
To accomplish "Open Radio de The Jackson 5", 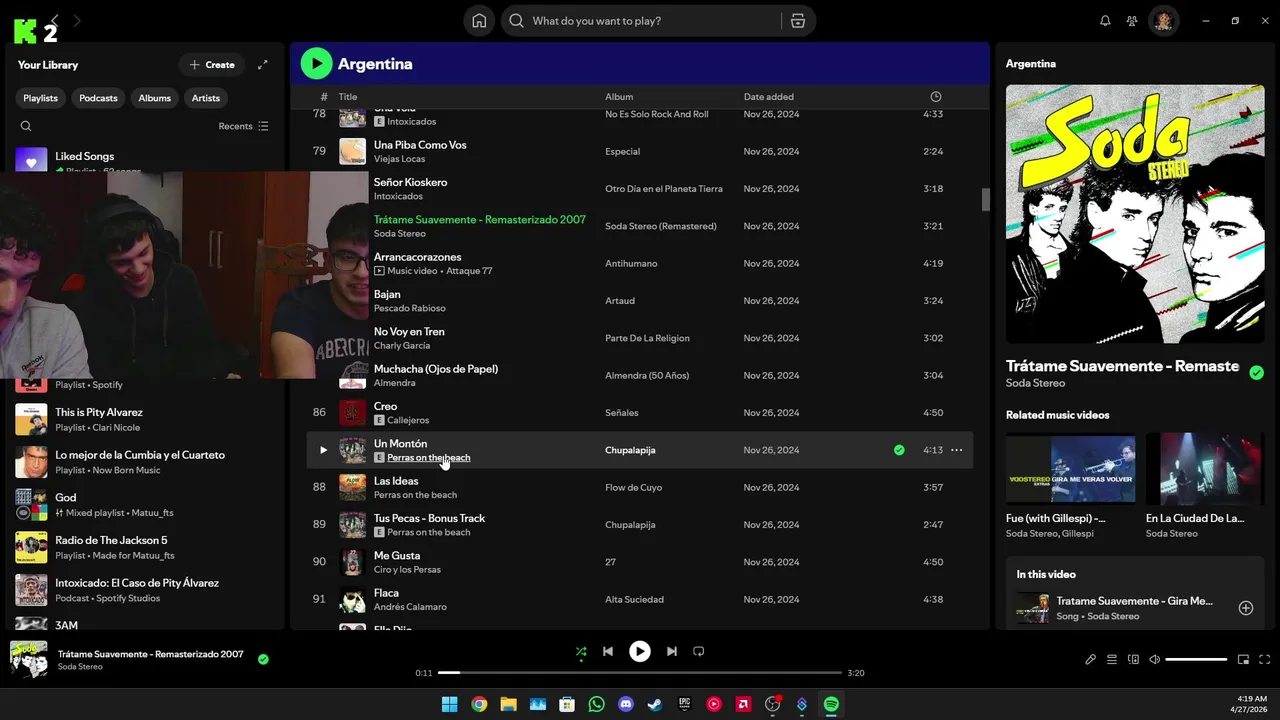I will (x=145, y=547).
